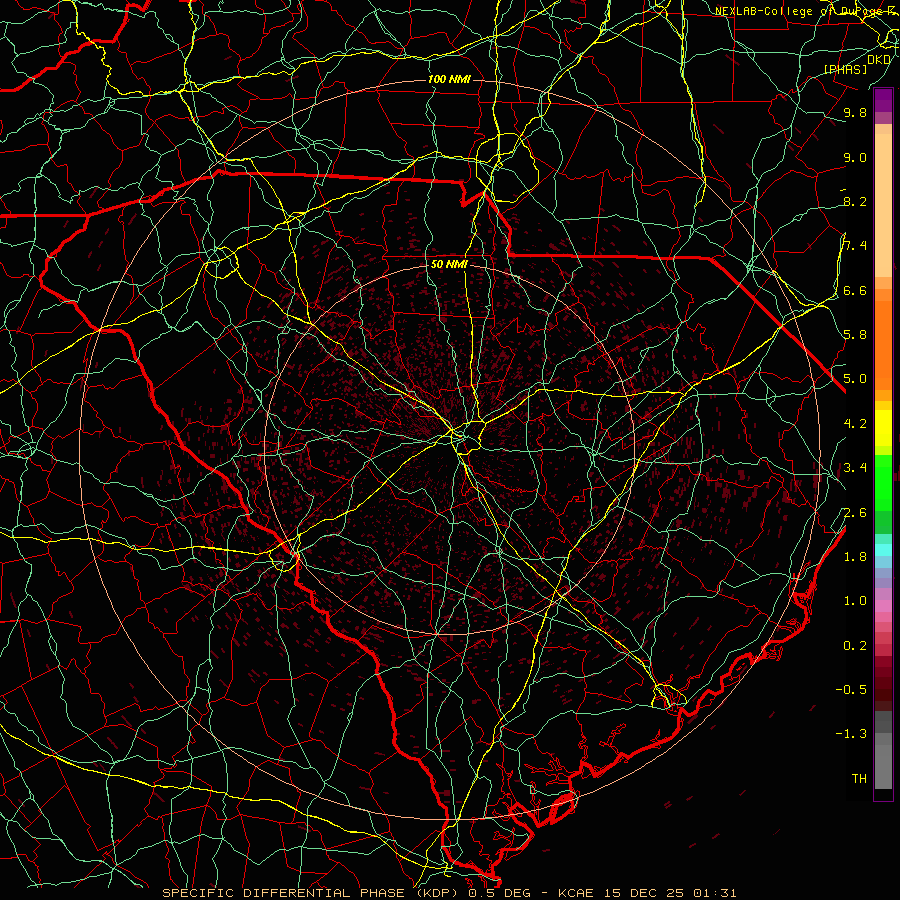Click the -1.3 legend scale value
Image resolution: width=900 pixels, height=900 pixels.
pos(851,734)
